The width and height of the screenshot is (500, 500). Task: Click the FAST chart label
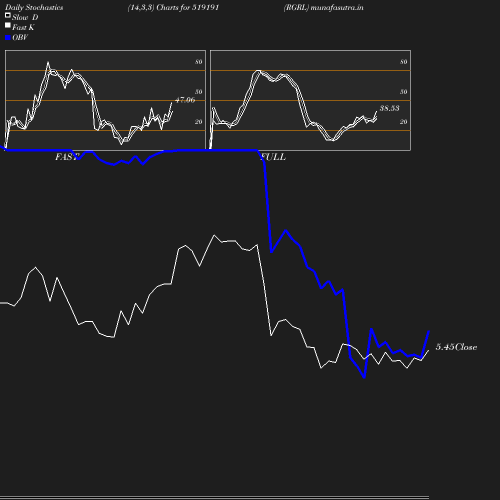[x=67, y=157]
